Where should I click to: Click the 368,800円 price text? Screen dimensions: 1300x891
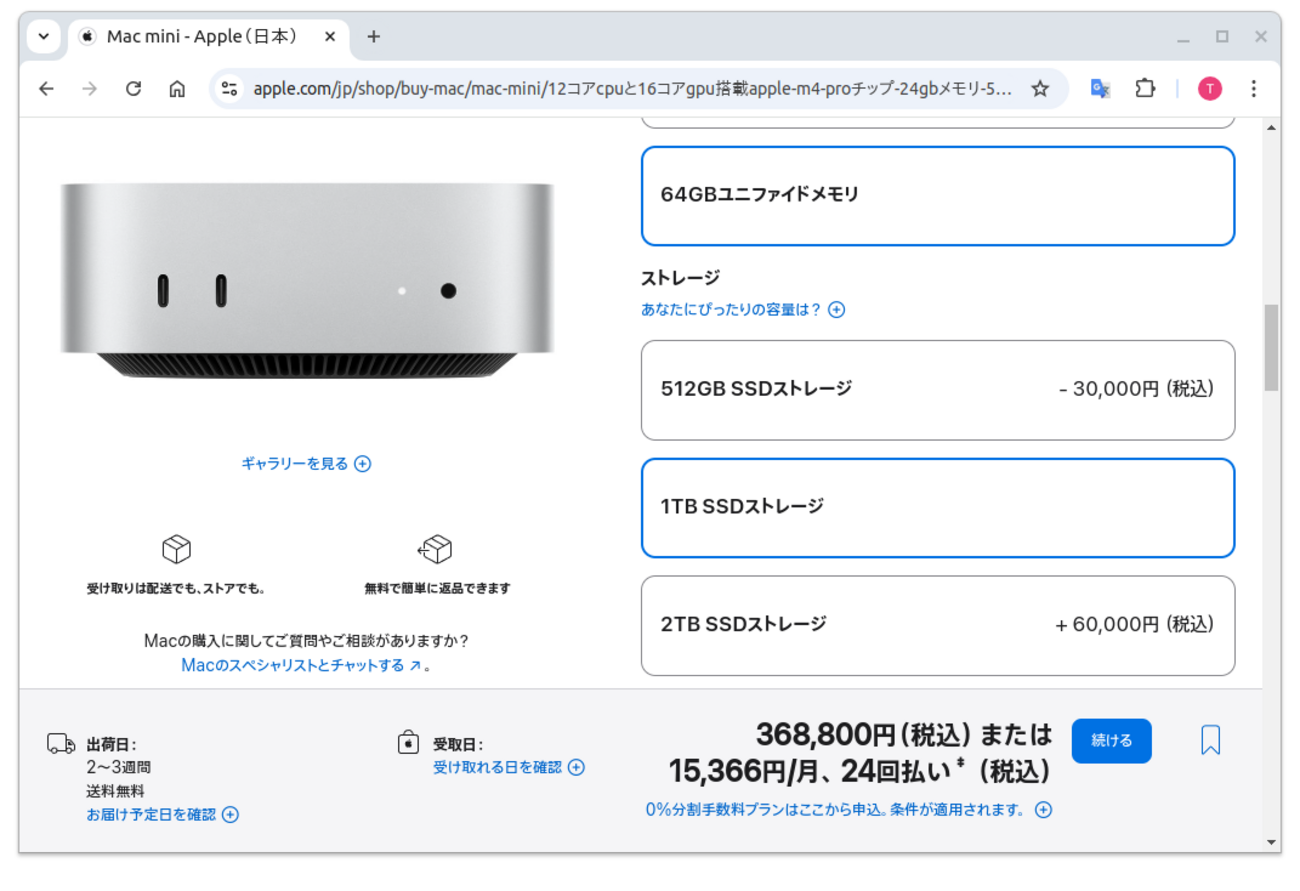point(825,735)
